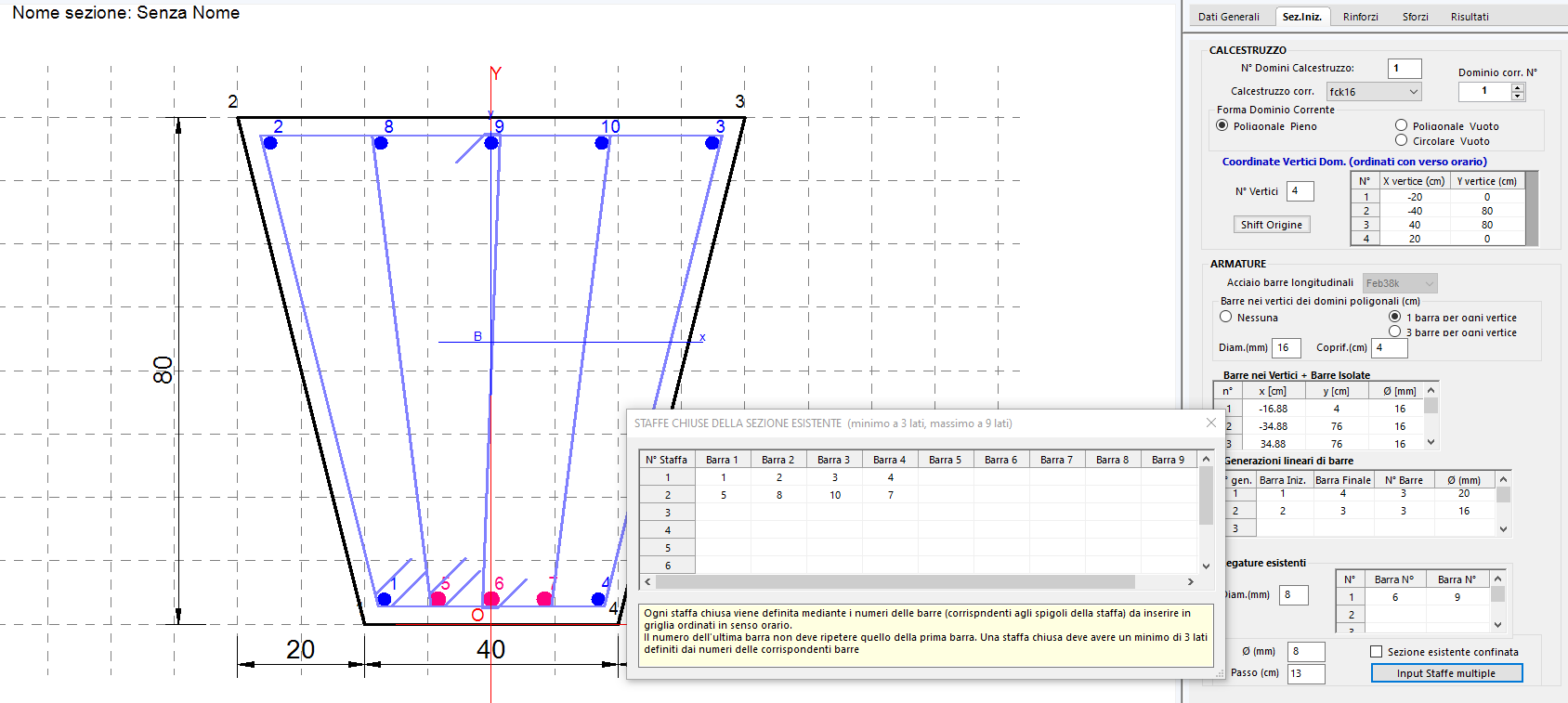Viewport: 1568px width, 703px height.
Task: Click Ø (mm) cell '20' in generazioni table
Action: (x=1464, y=494)
